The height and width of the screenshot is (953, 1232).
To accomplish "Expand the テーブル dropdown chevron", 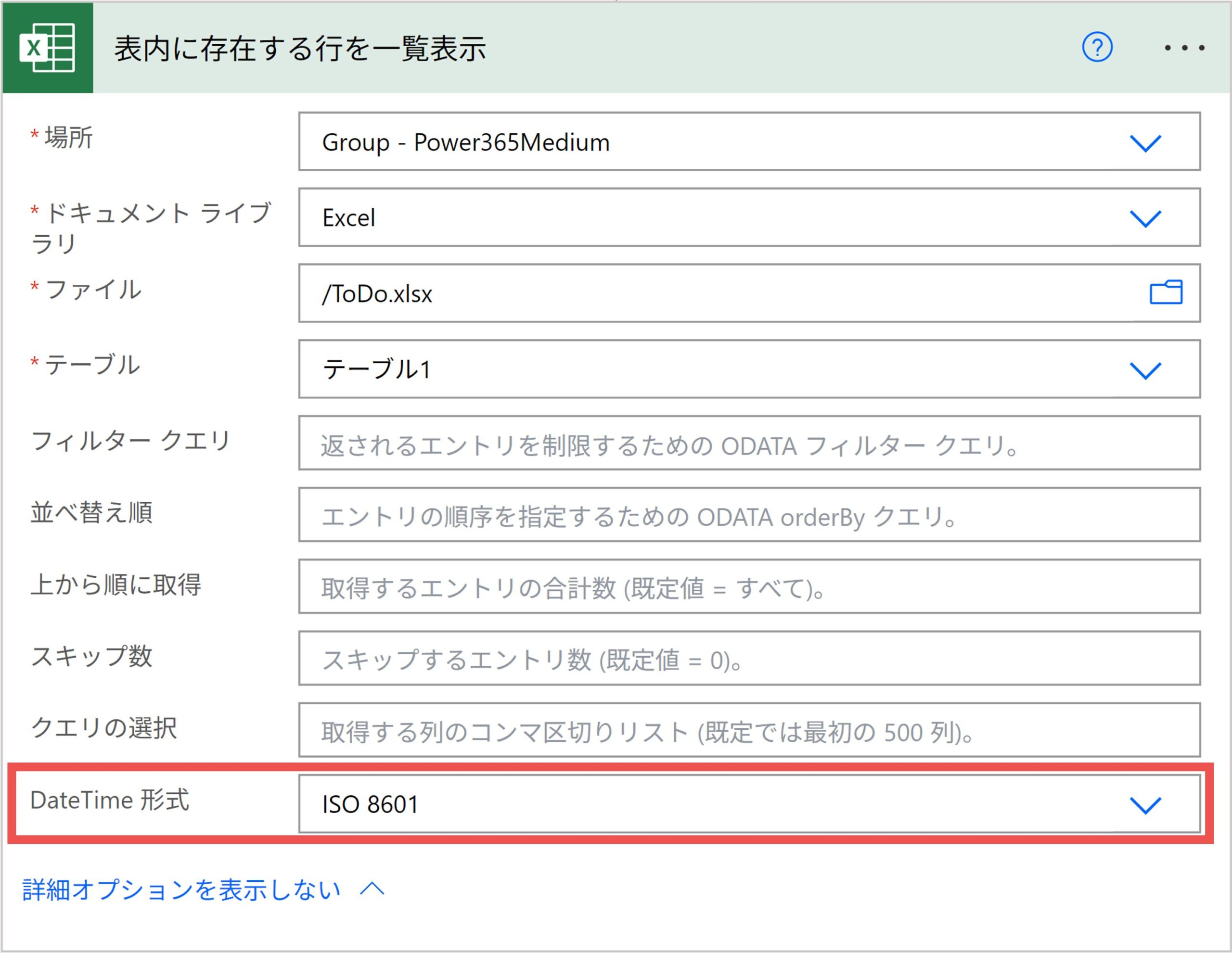I will (x=1145, y=370).
